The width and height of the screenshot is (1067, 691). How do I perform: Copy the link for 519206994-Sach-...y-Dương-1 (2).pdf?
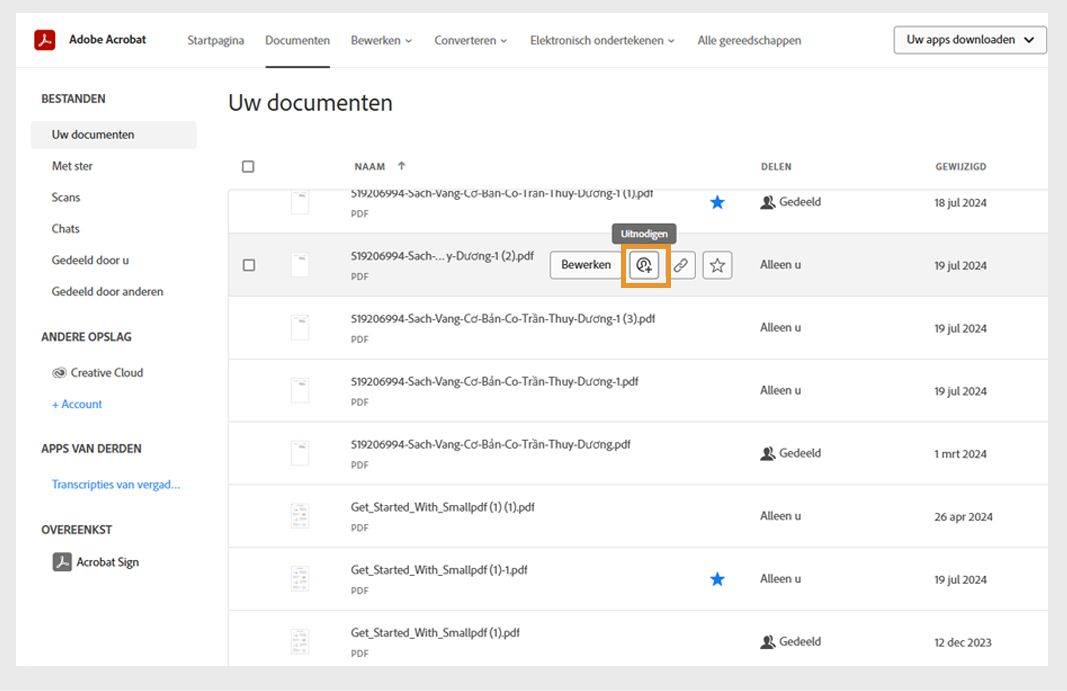tap(681, 264)
